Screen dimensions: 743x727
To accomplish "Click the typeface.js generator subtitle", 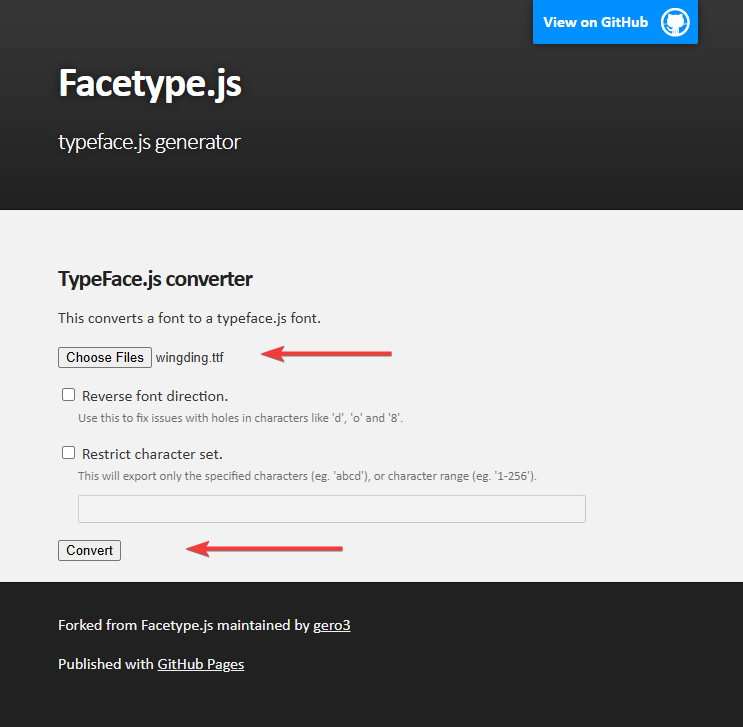I will tap(149, 142).
